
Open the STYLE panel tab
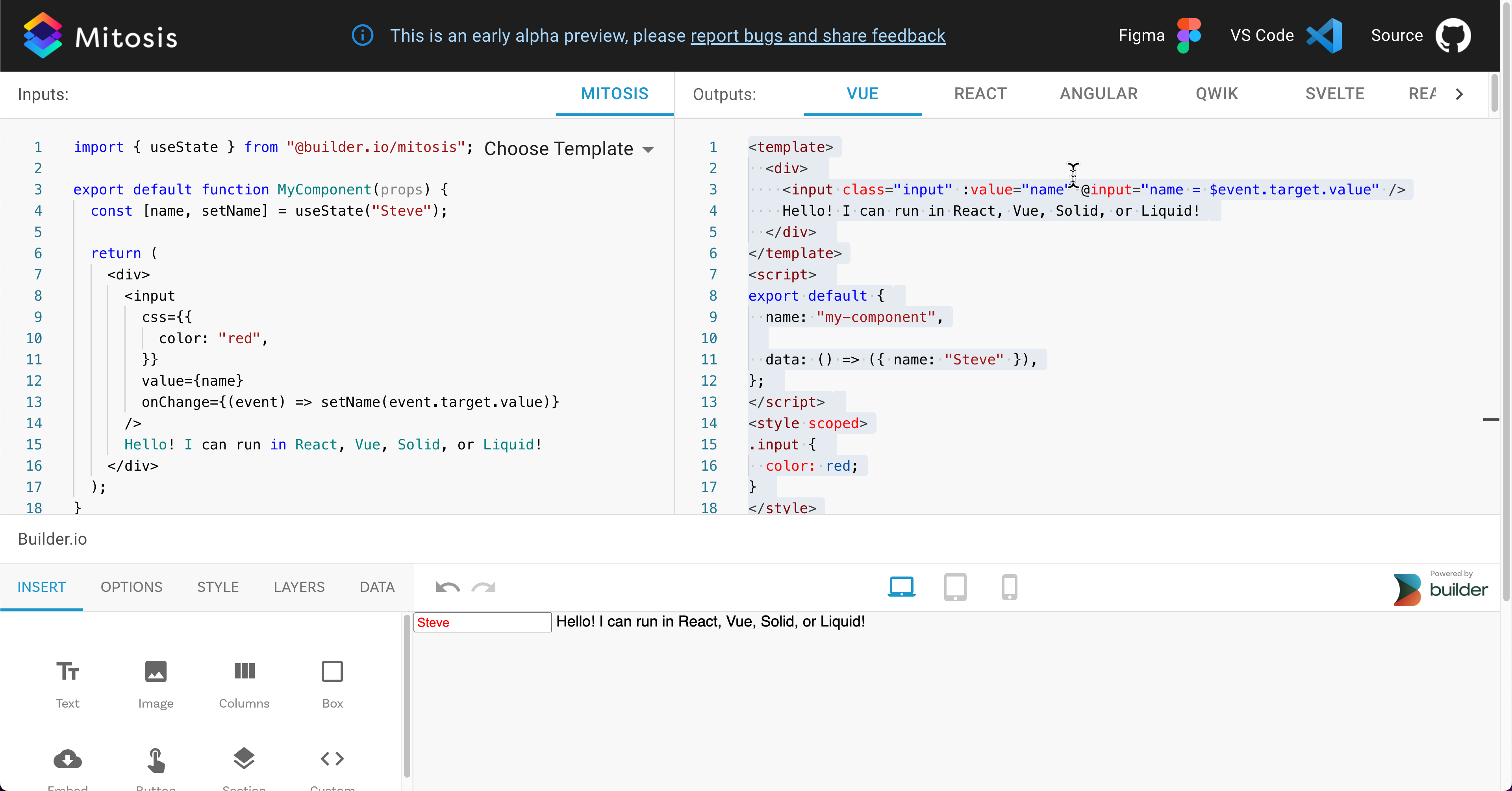[218, 588]
